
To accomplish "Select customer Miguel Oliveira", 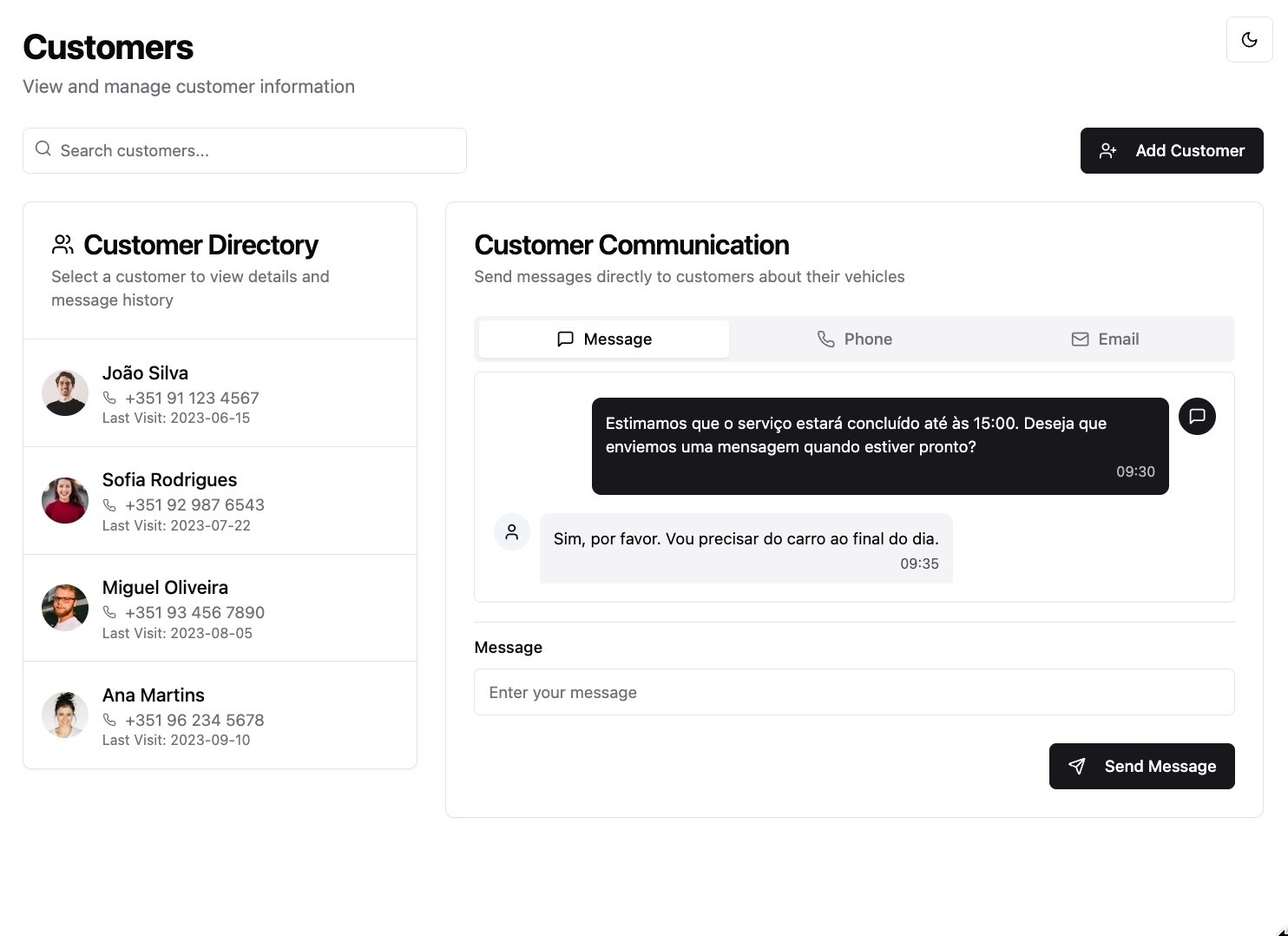I will coord(220,608).
